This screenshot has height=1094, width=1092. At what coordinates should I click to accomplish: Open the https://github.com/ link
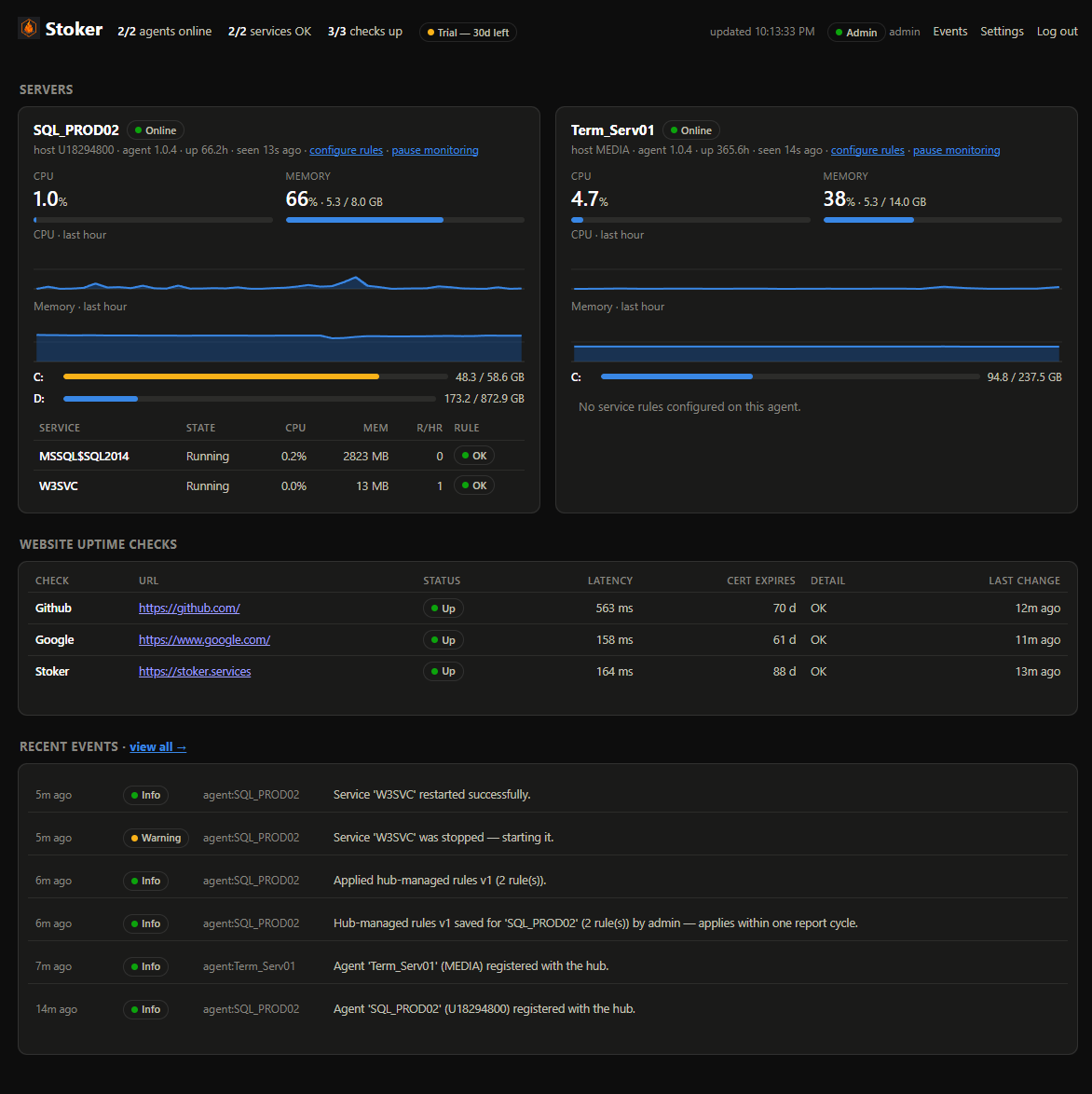(x=189, y=609)
